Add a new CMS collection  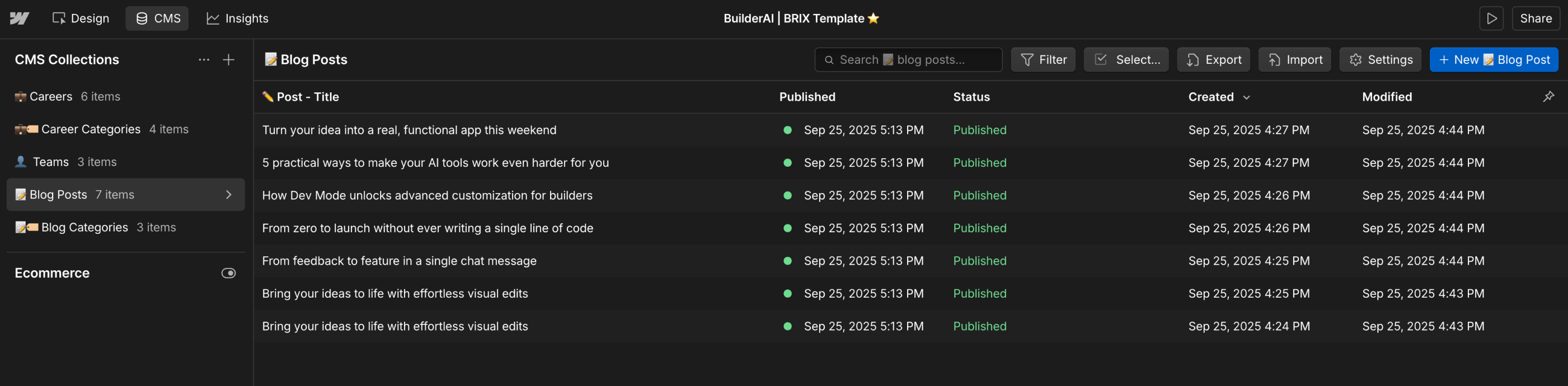click(229, 60)
